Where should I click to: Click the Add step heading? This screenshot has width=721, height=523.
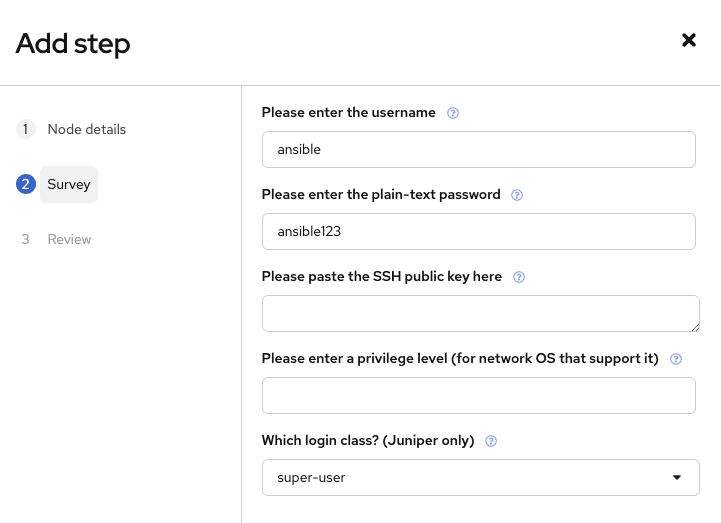click(x=73, y=44)
